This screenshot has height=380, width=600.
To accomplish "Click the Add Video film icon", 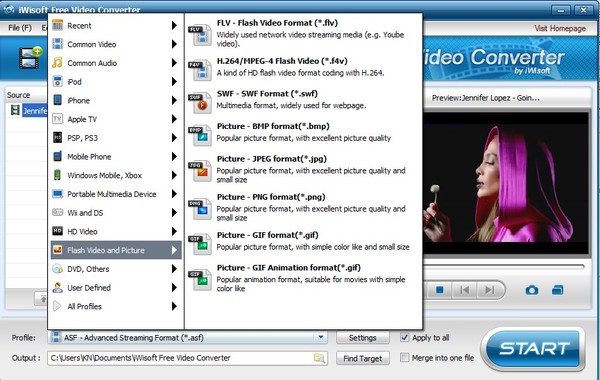I will 31,57.
